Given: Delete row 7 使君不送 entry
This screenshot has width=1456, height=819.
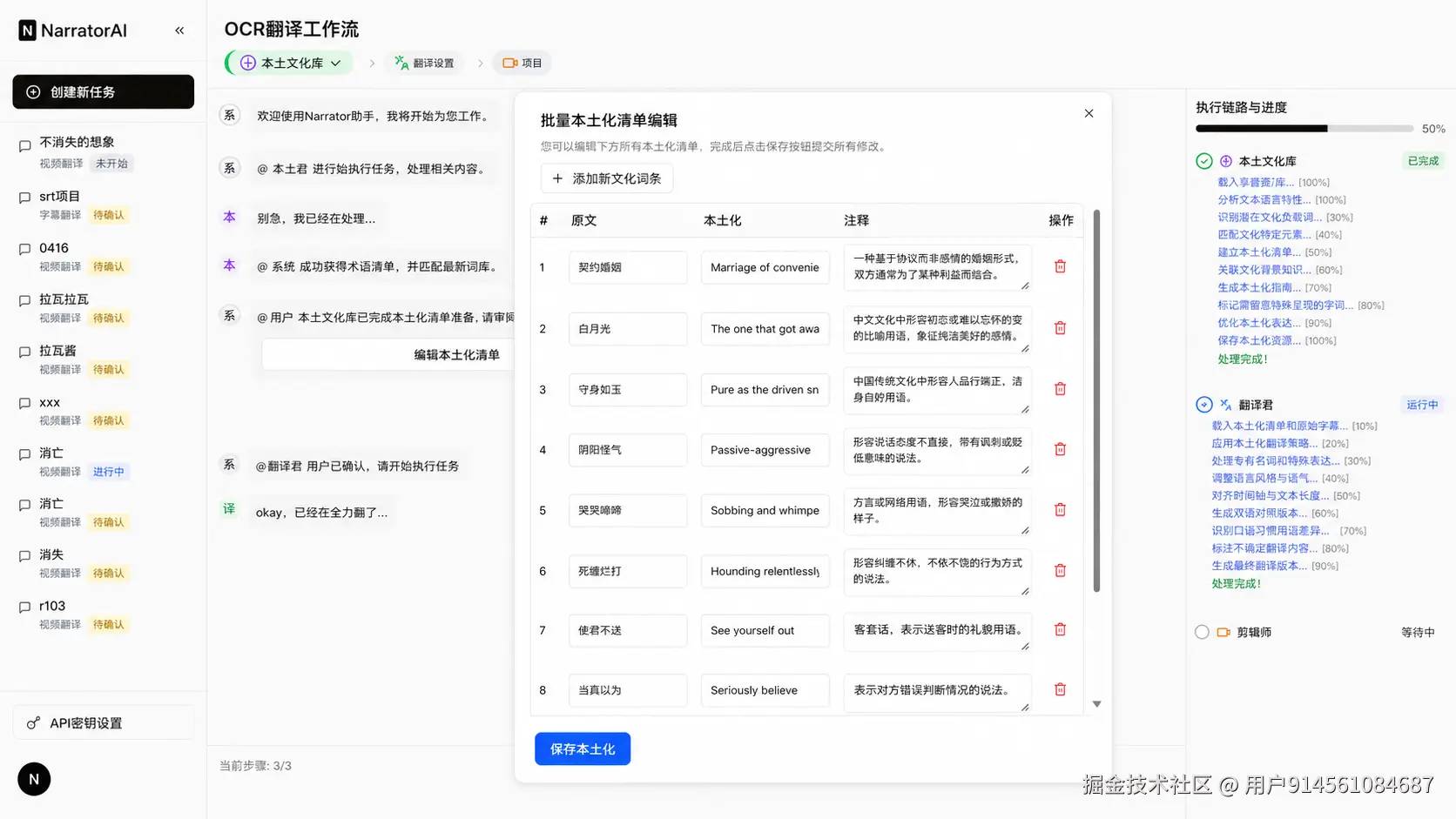Looking at the screenshot, I should (1060, 629).
